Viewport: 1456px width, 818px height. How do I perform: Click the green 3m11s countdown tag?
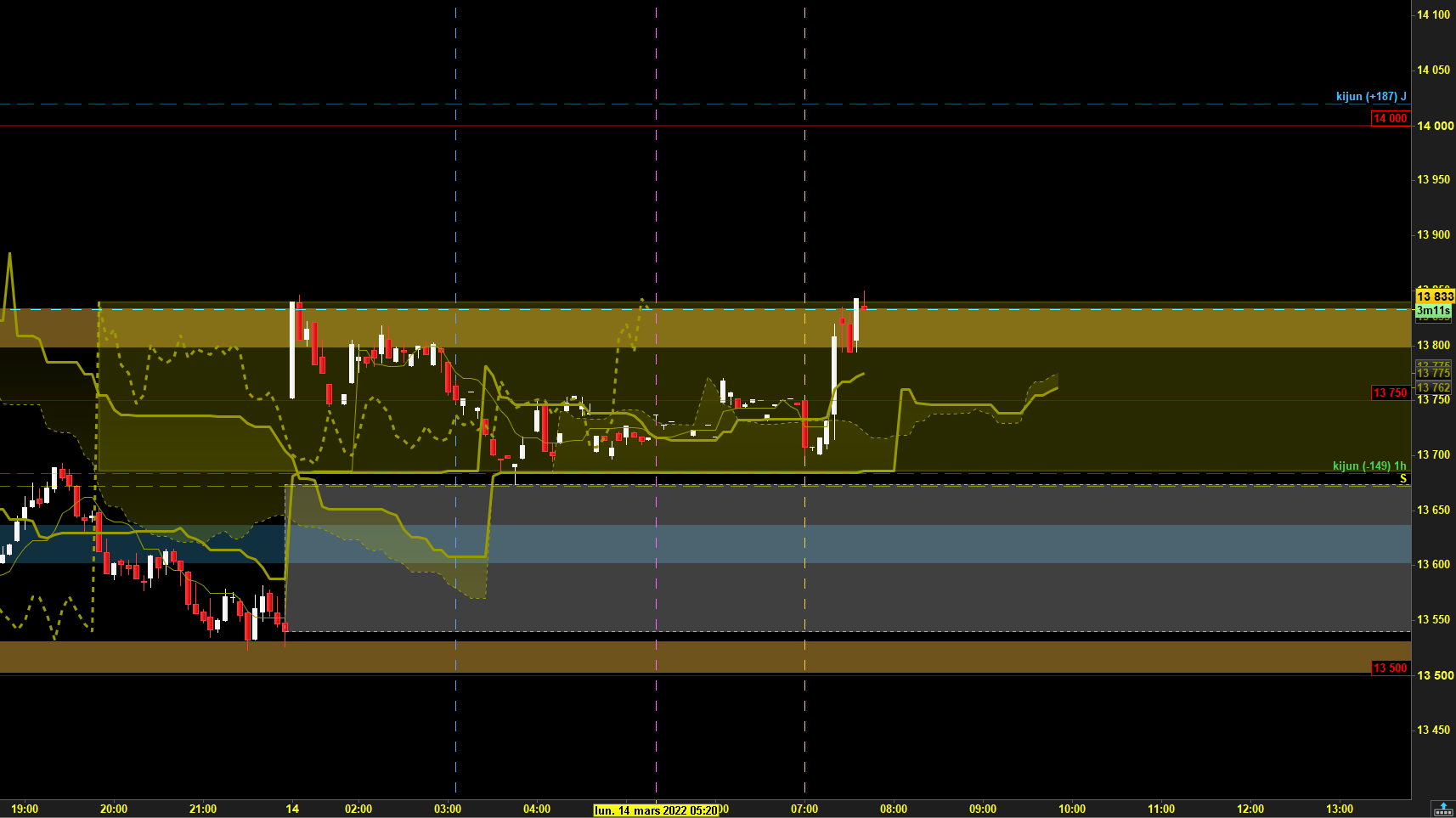[x=1433, y=311]
